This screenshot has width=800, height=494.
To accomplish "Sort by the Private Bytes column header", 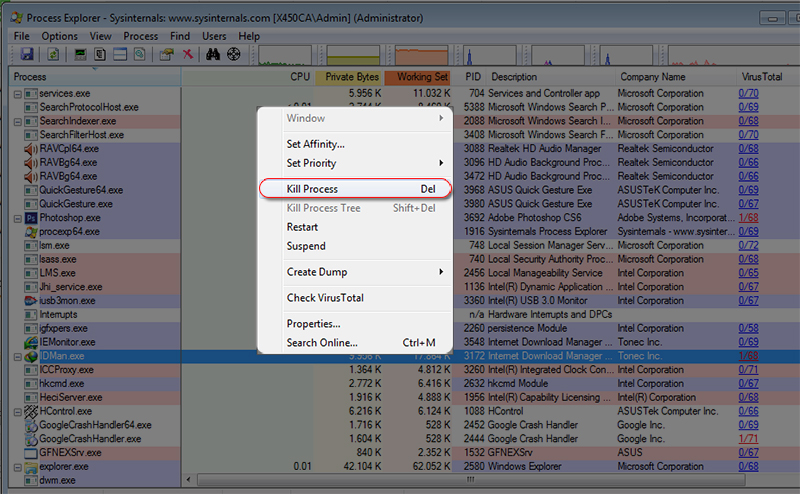I will coord(348,77).
